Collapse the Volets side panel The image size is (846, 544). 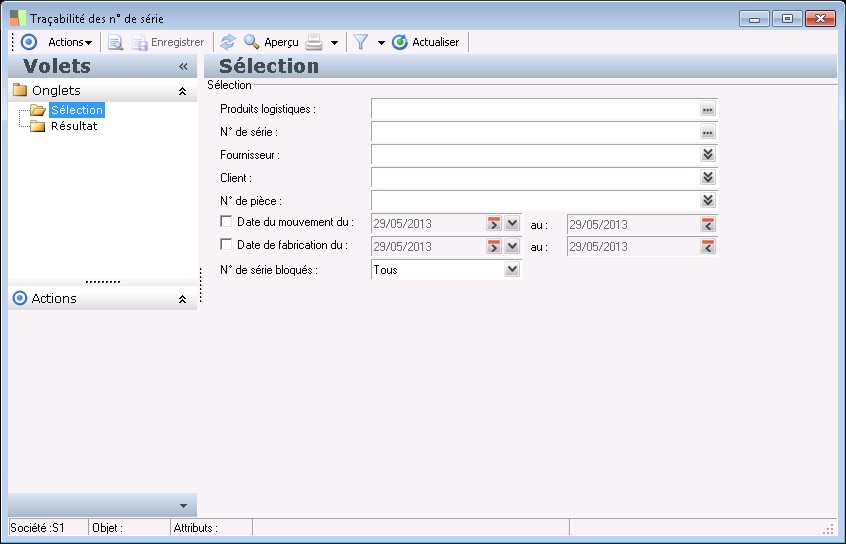tap(183, 66)
